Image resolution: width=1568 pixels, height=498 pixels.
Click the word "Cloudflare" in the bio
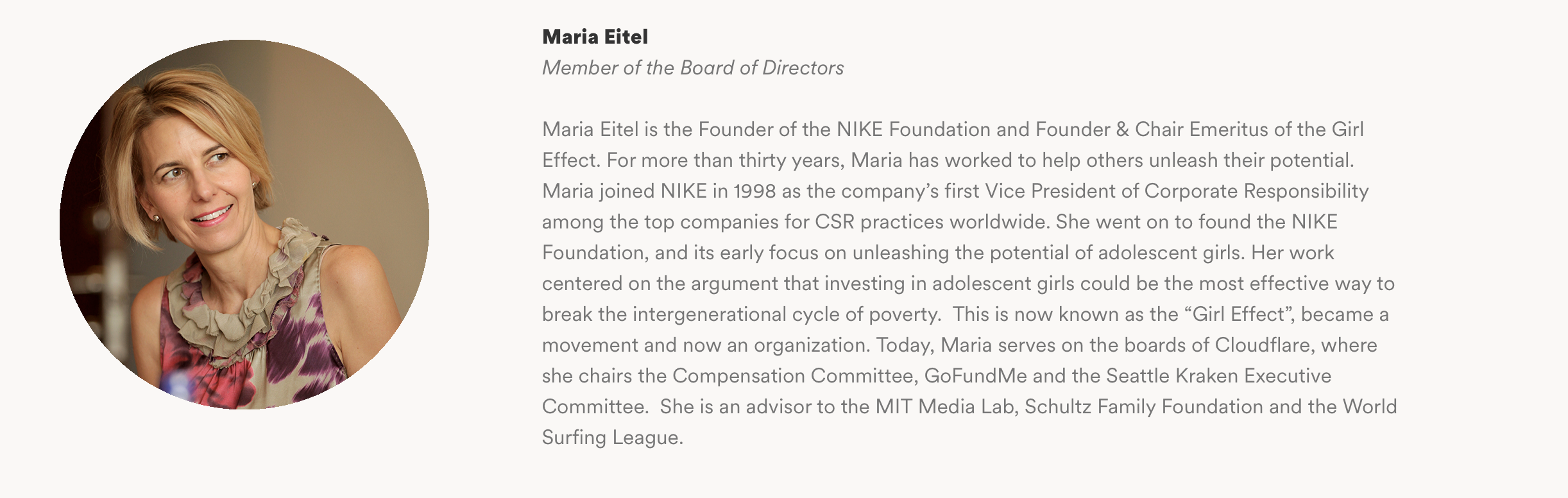click(1262, 345)
